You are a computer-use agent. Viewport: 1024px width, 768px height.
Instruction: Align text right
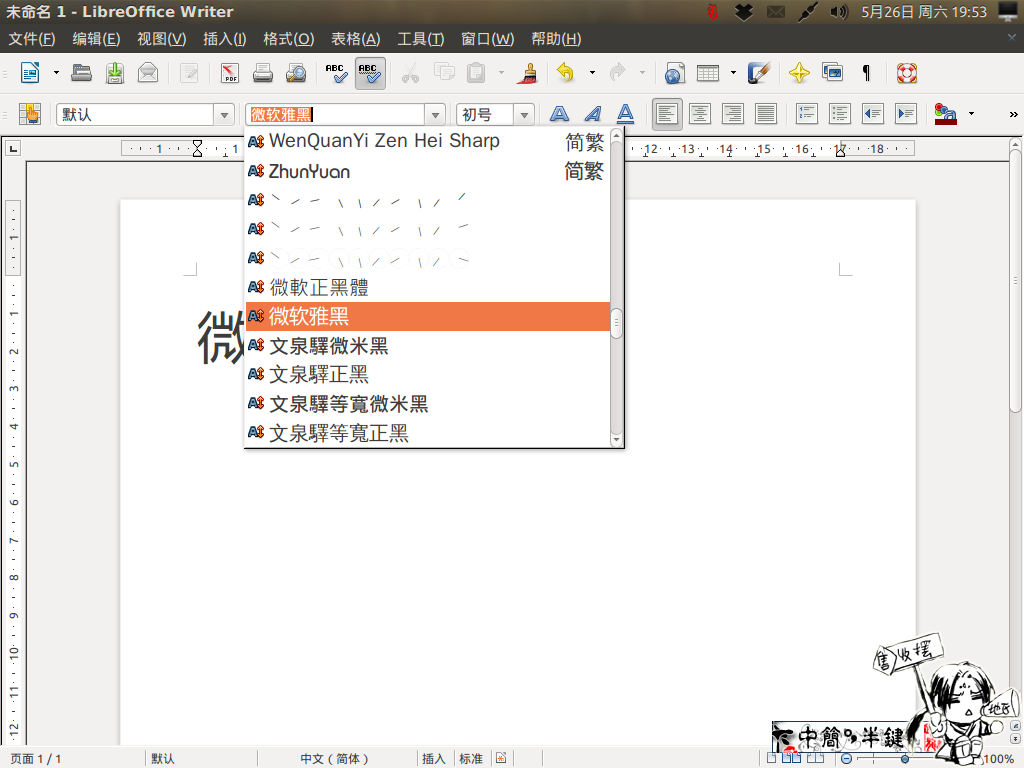[x=733, y=114]
